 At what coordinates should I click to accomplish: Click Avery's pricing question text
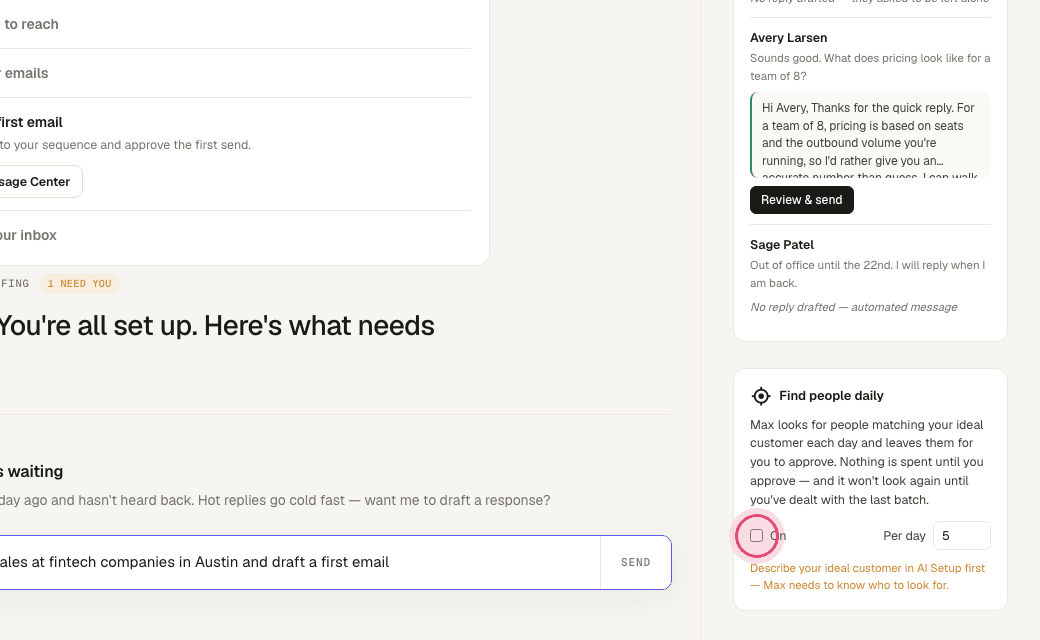(x=870, y=67)
